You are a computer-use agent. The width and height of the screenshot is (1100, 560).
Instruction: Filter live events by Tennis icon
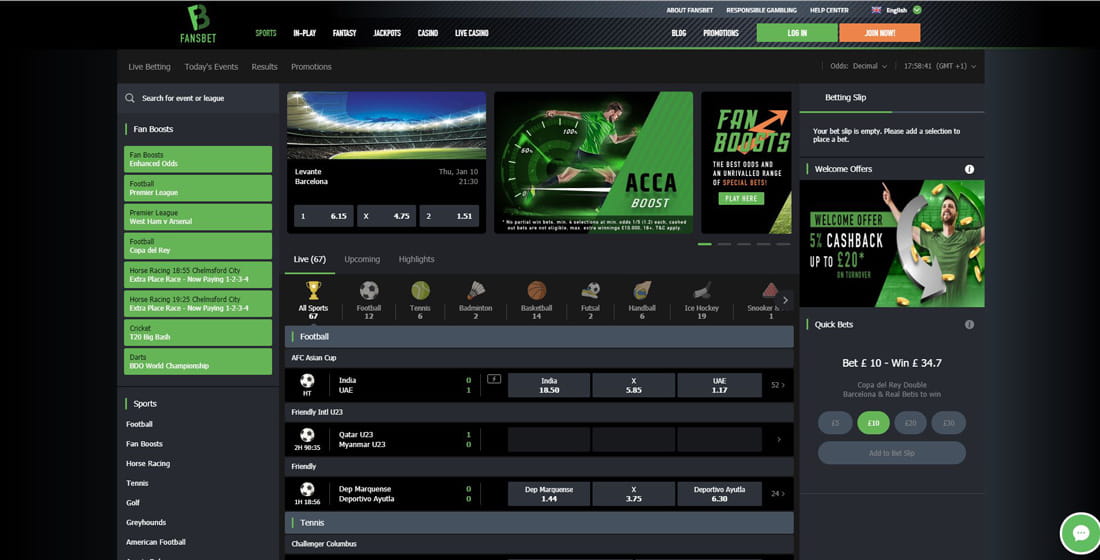420,291
